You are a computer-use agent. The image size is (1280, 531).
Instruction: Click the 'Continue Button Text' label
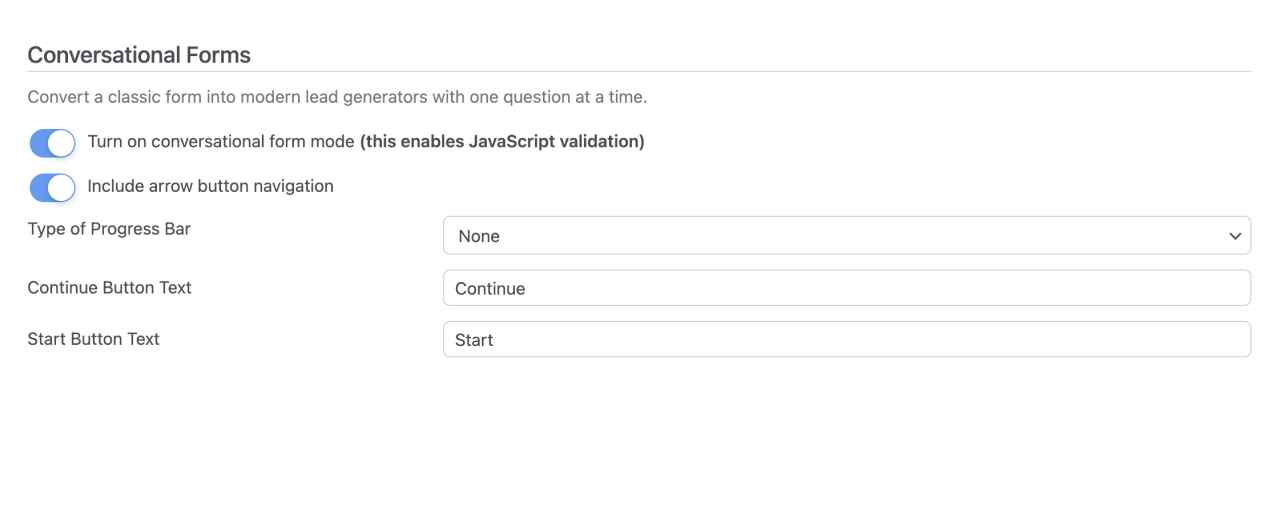109,288
